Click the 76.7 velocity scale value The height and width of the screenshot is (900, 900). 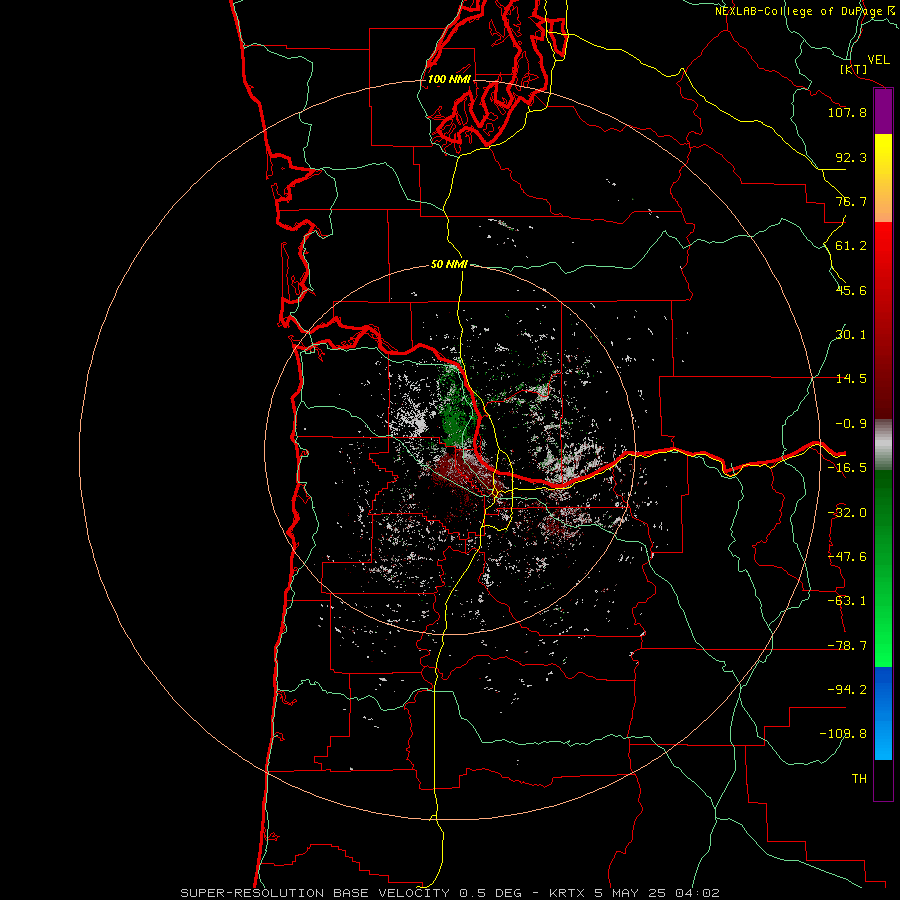[851, 201]
